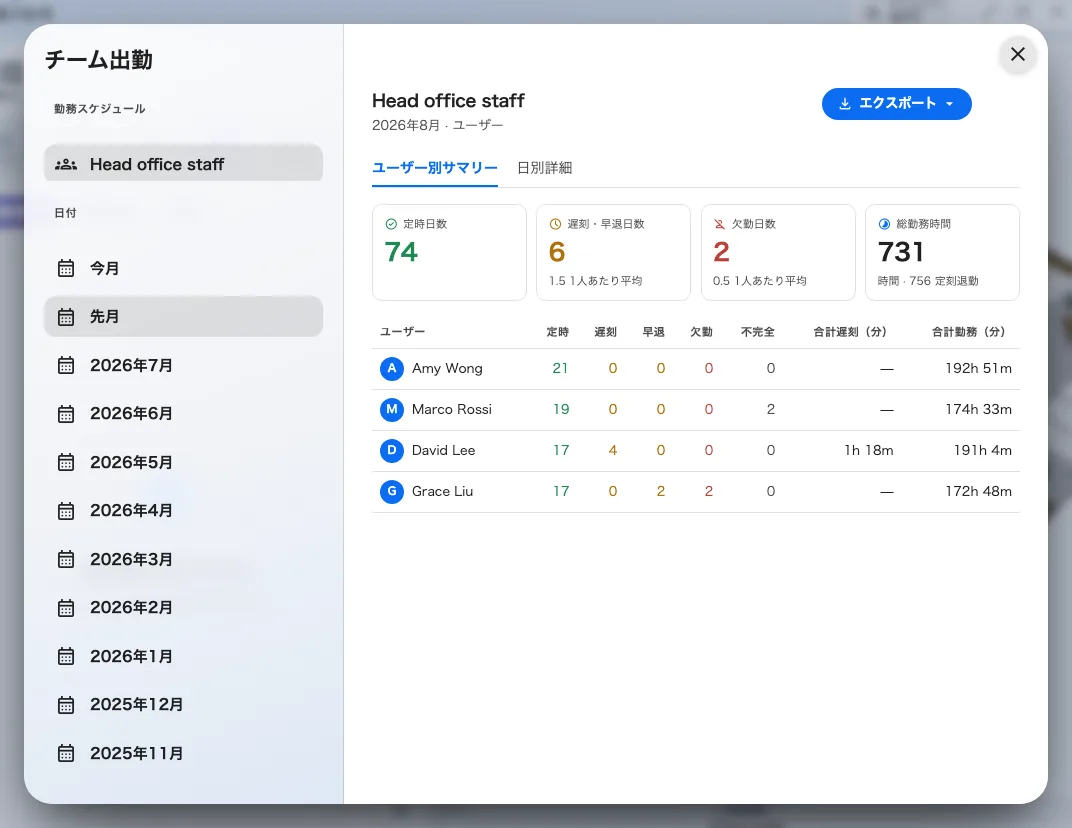The width and height of the screenshot is (1072, 828).
Task: Click the 定時日数 value 74
Action: tap(401, 252)
